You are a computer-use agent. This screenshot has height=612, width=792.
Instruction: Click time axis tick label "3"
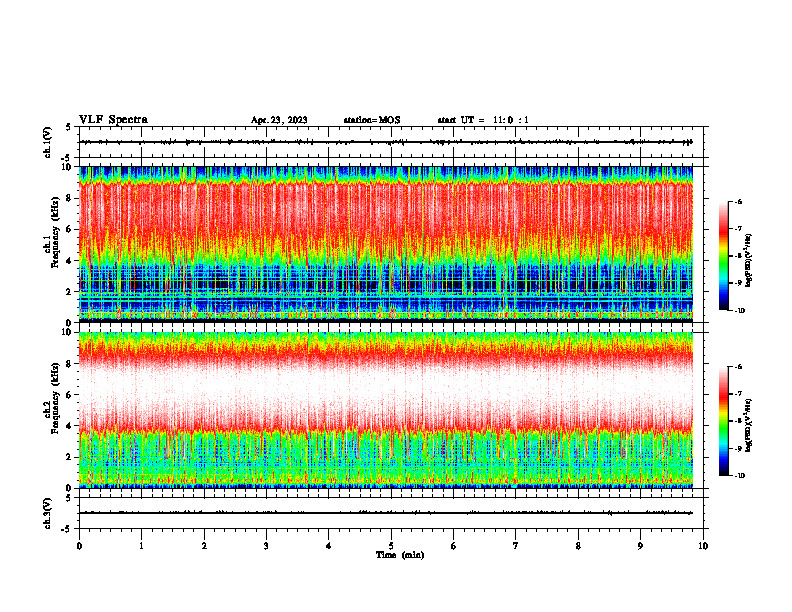pyautogui.click(x=266, y=546)
